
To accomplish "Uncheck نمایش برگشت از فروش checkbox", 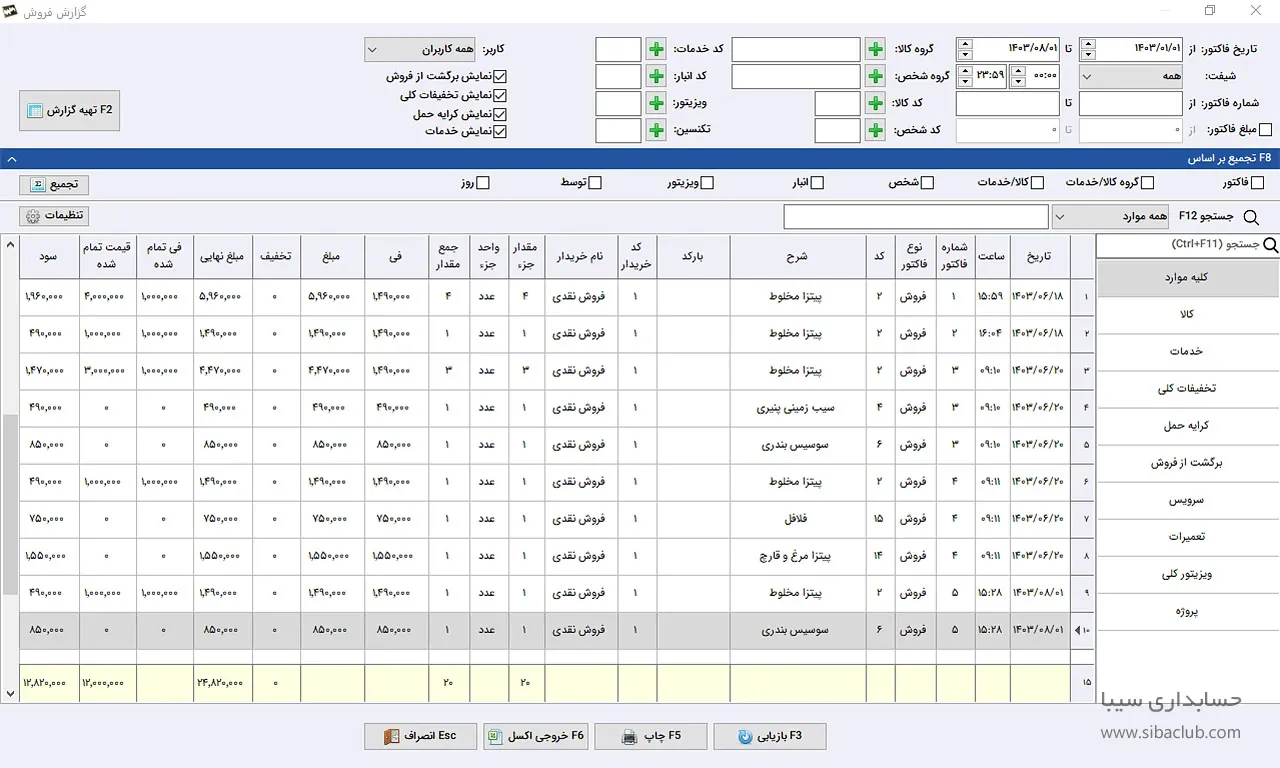I will (x=501, y=76).
